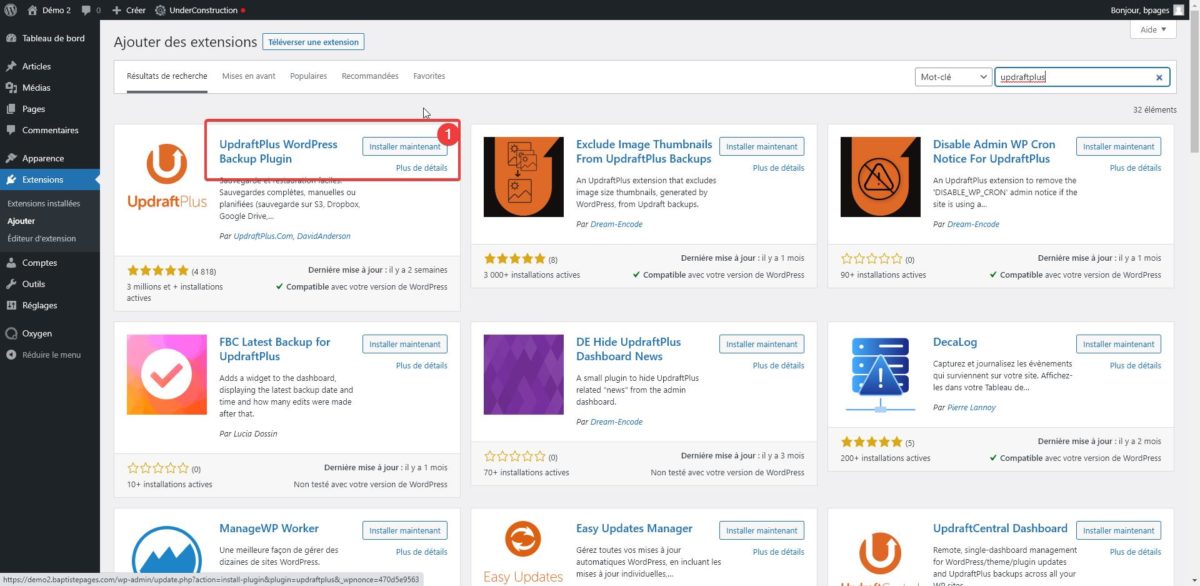View Plus de détails for FBC Latest Backup
This screenshot has width=1200, height=586.
point(422,366)
